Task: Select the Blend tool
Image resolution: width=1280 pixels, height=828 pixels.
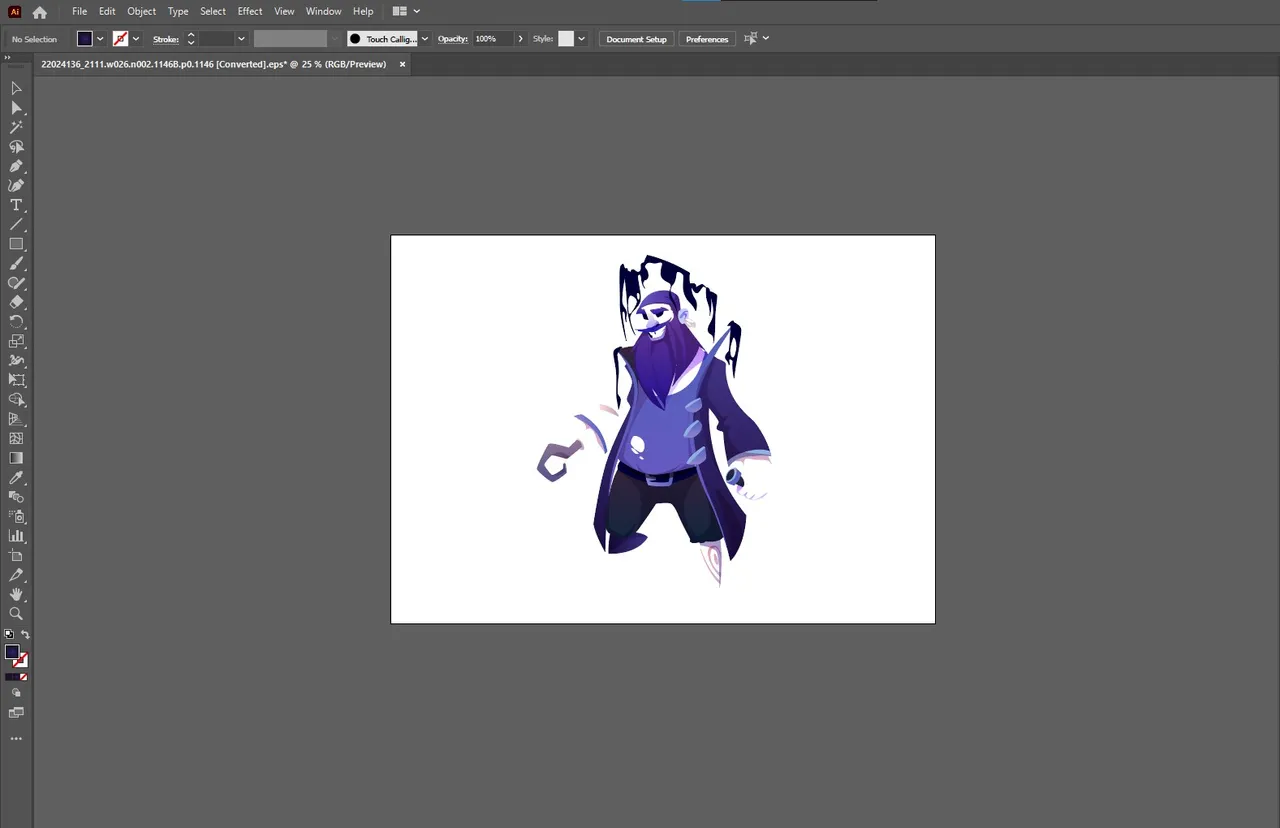Action: tap(16, 497)
